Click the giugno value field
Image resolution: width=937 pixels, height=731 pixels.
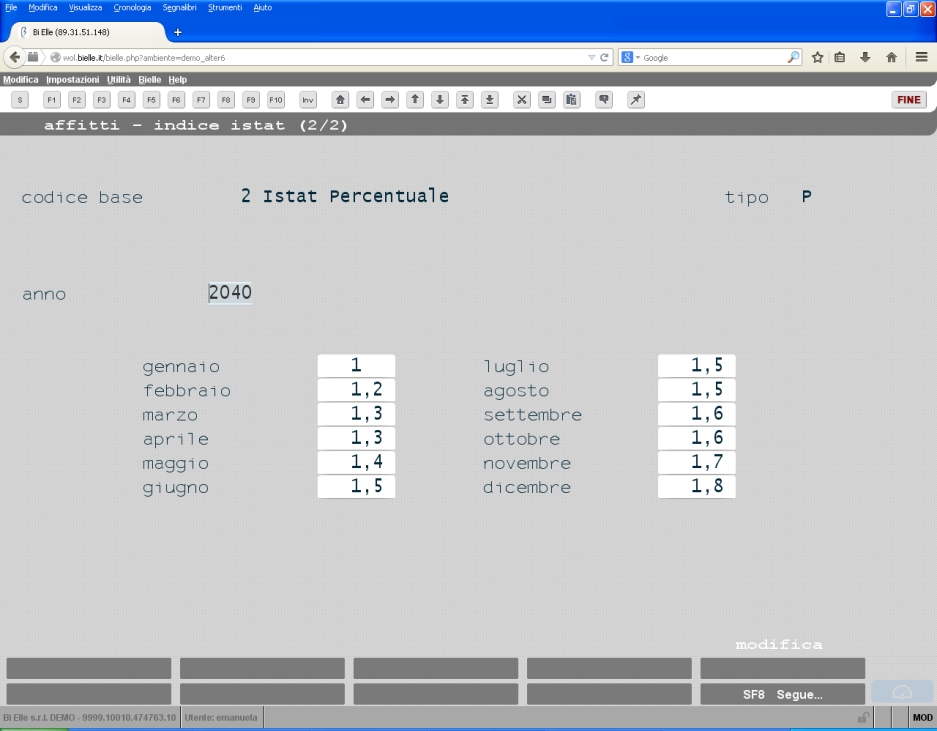(x=356, y=487)
